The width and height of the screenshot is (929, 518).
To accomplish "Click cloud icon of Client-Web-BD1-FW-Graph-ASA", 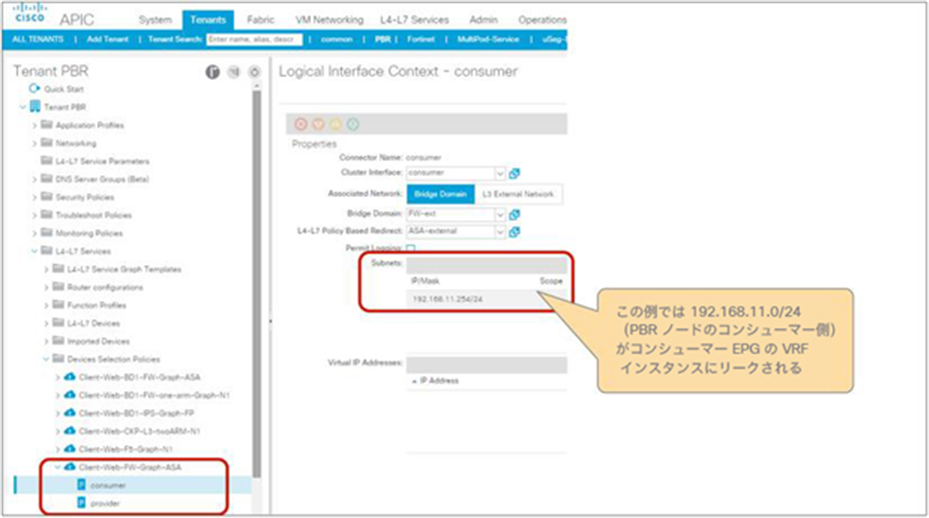I will 70,377.
